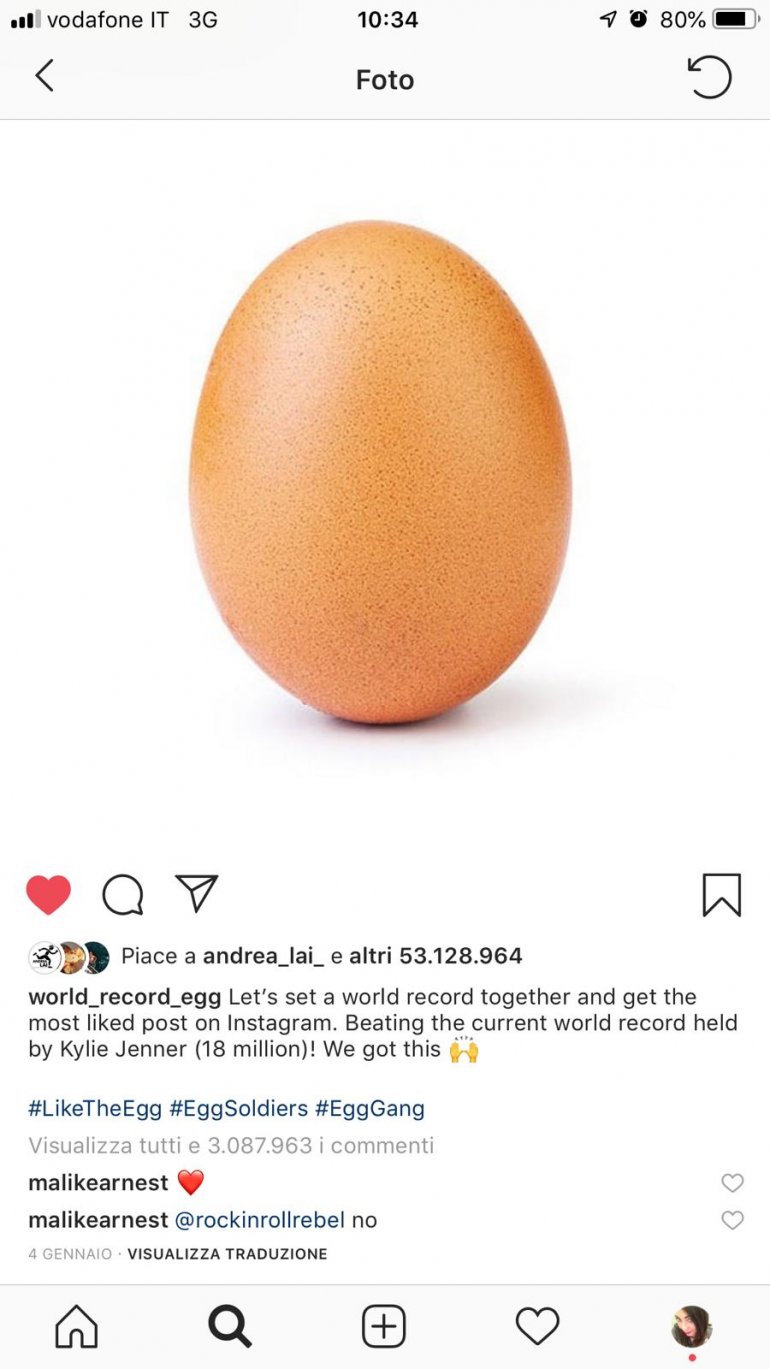This screenshot has width=770, height=1369.
Task: View the 53.128.964 other likes
Action: tap(435, 956)
